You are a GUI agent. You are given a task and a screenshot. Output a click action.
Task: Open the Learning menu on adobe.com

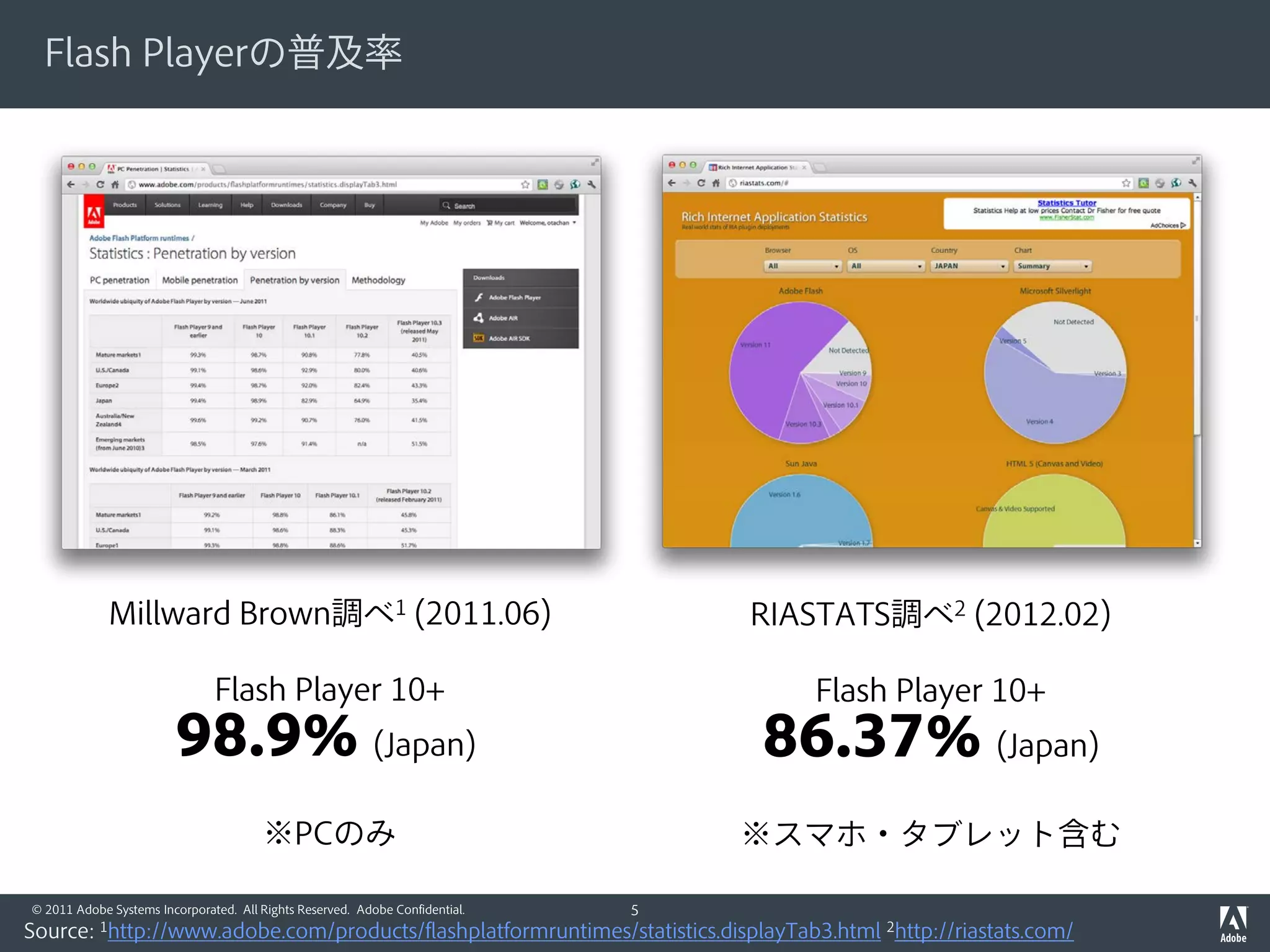click(x=210, y=205)
